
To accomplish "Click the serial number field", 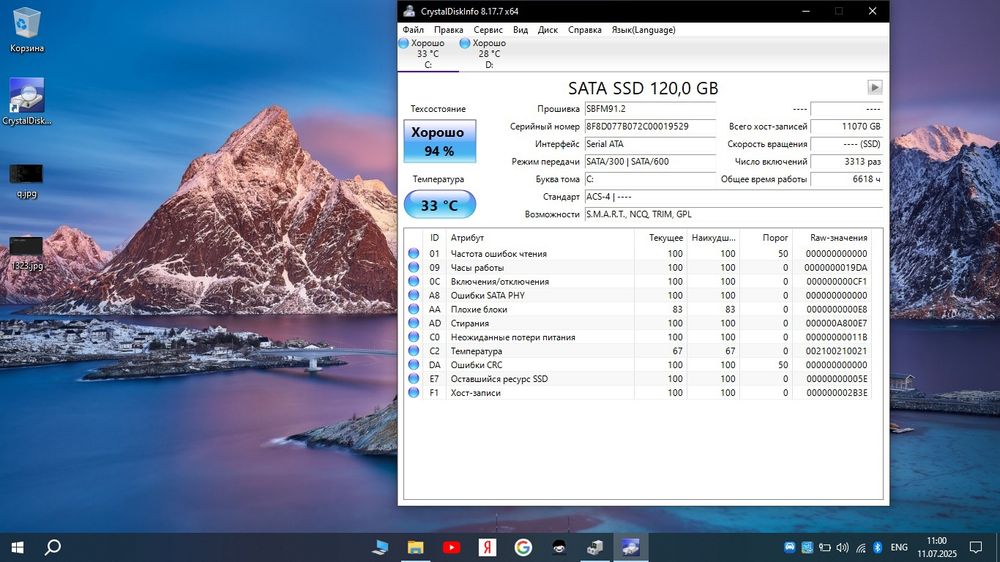I will click(x=650, y=126).
